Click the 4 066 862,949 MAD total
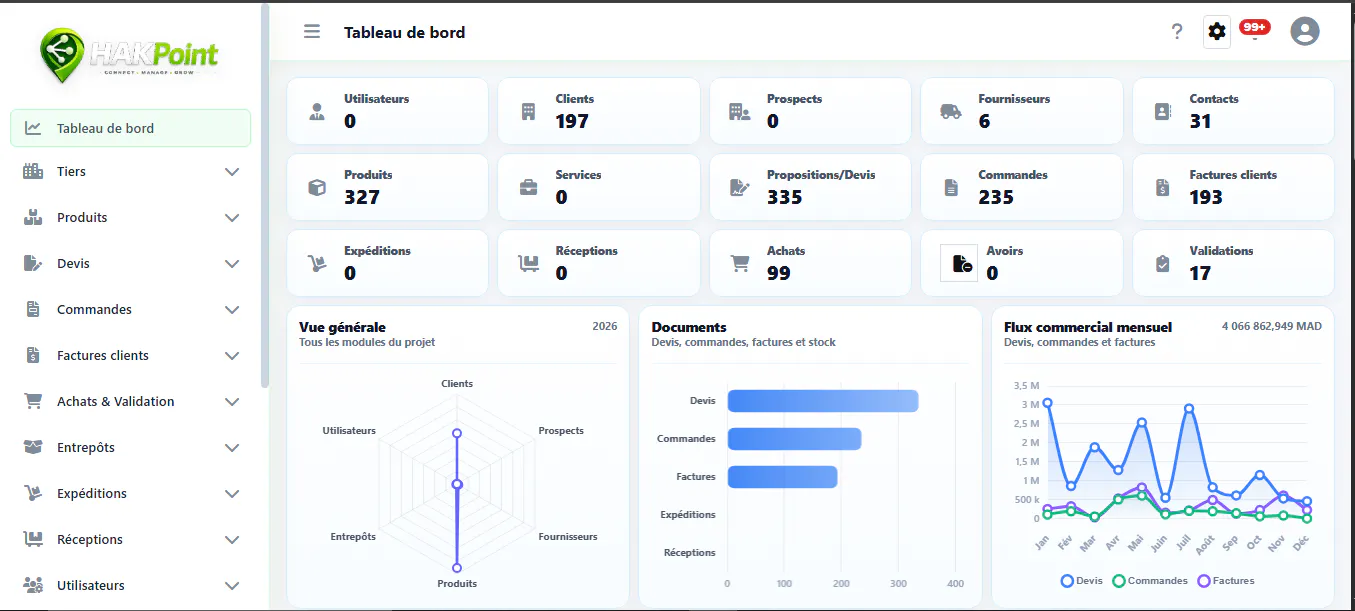The image size is (1355, 611). [x=1272, y=326]
